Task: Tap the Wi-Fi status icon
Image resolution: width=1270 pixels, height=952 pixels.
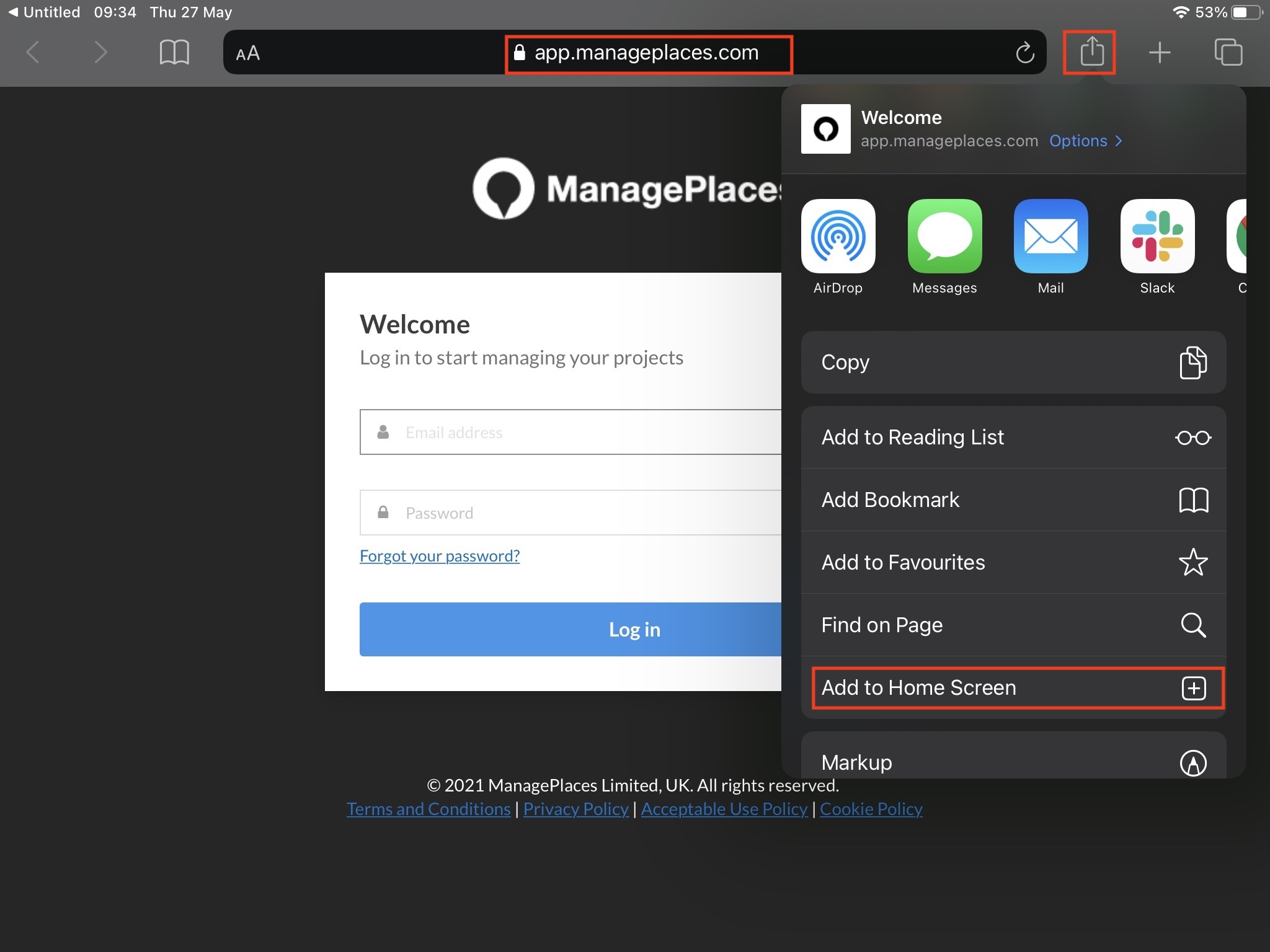Action: click(x=1181, y=12)
